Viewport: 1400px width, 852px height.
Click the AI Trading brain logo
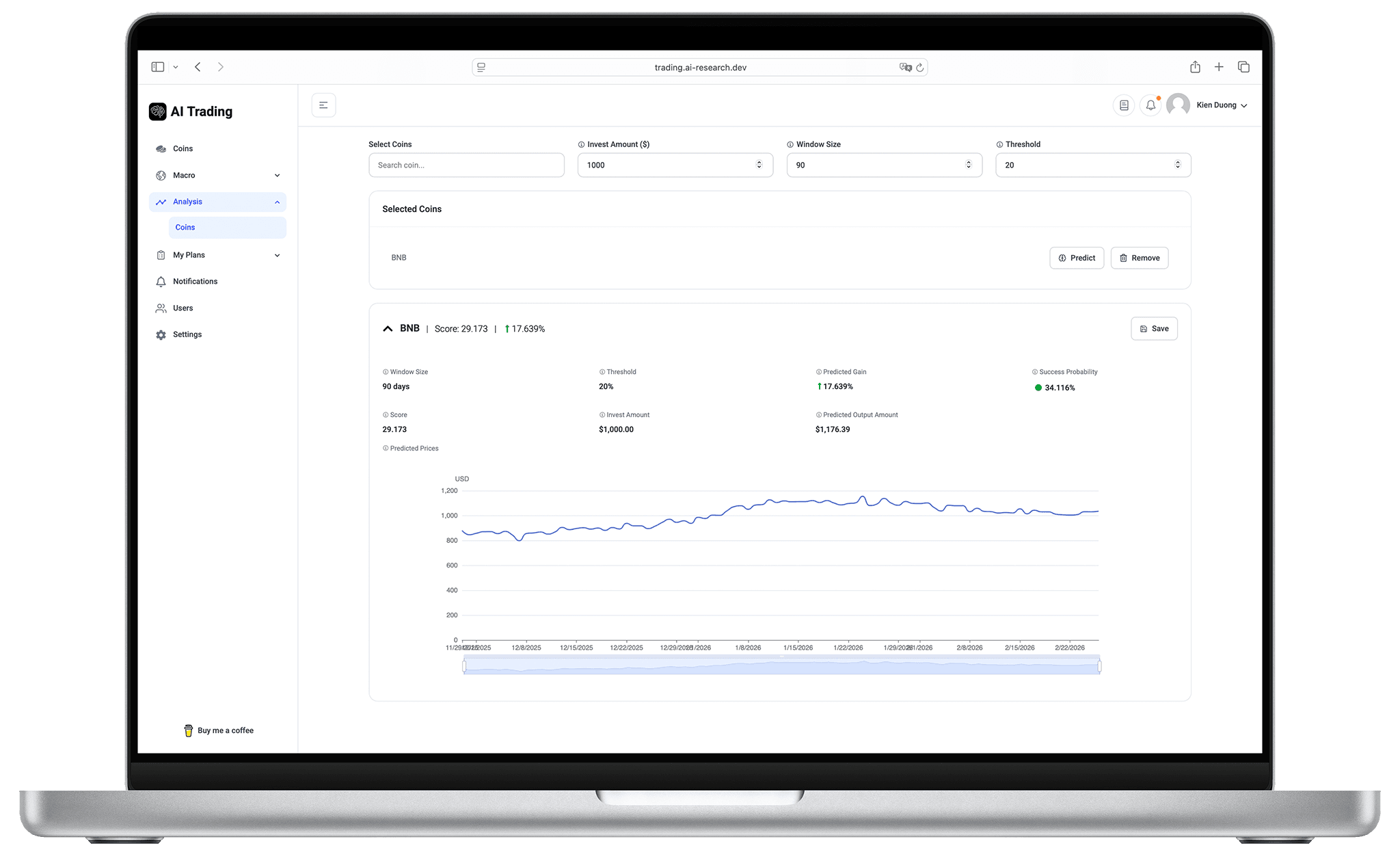(x=158, y=111)
